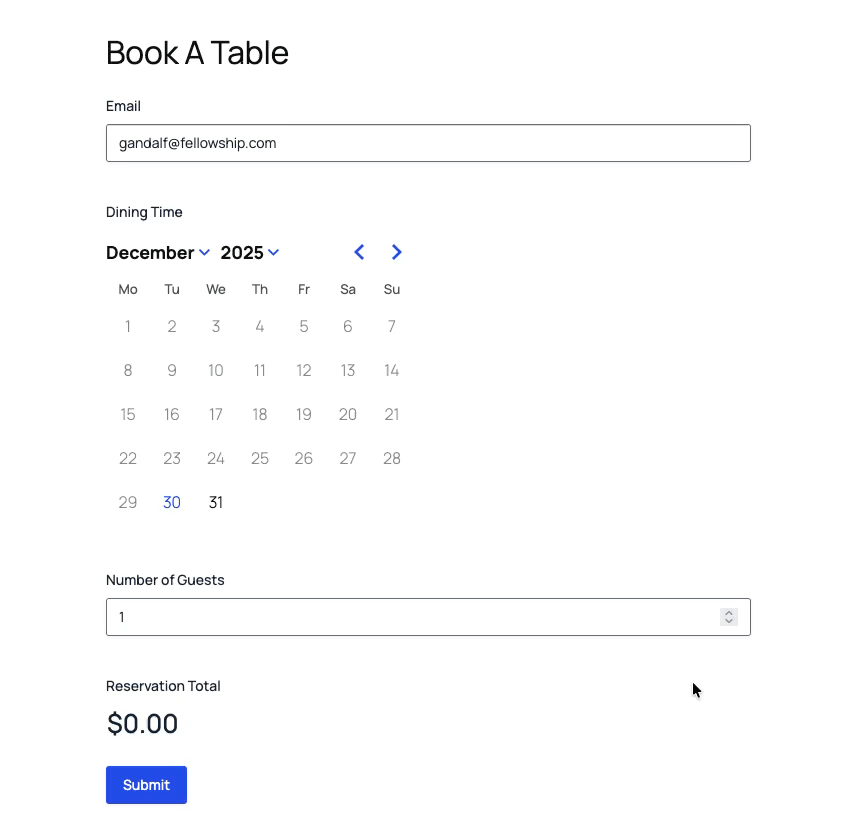Pick December 6 on the calendar
Viewport: 848px width, 838px height.
[348, 326]
